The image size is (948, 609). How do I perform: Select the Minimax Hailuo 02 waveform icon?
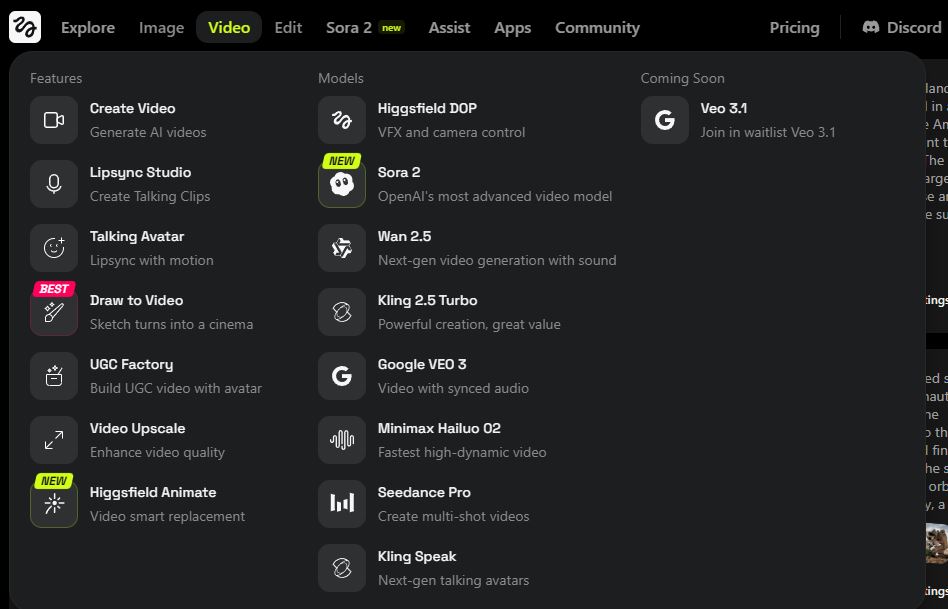pos(342,441)
